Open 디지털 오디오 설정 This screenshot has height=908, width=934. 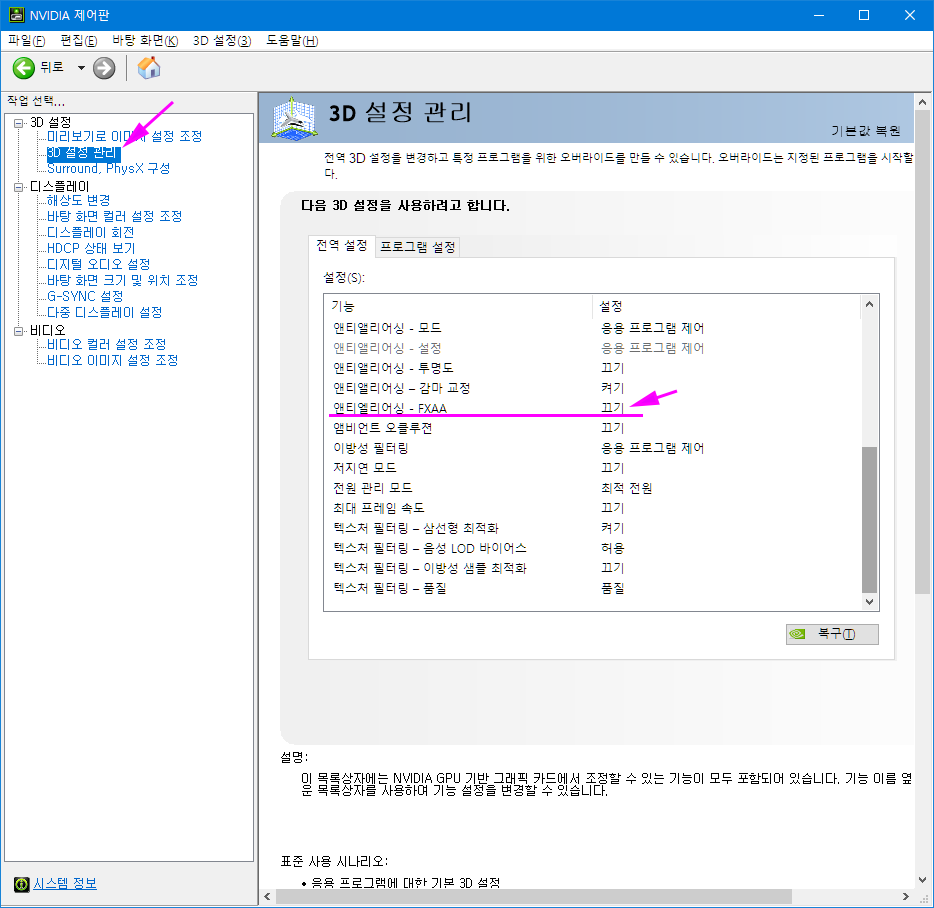click(x=98, y=265)
